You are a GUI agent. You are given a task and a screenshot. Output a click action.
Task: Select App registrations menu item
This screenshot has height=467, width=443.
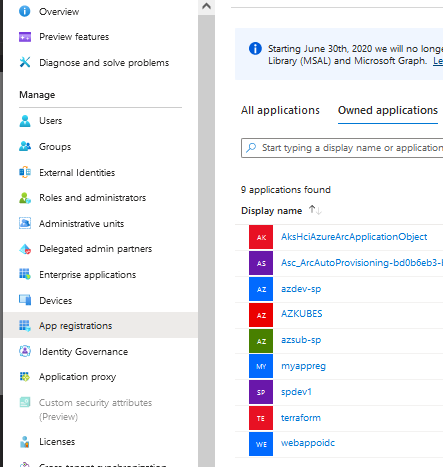point(100,325)
